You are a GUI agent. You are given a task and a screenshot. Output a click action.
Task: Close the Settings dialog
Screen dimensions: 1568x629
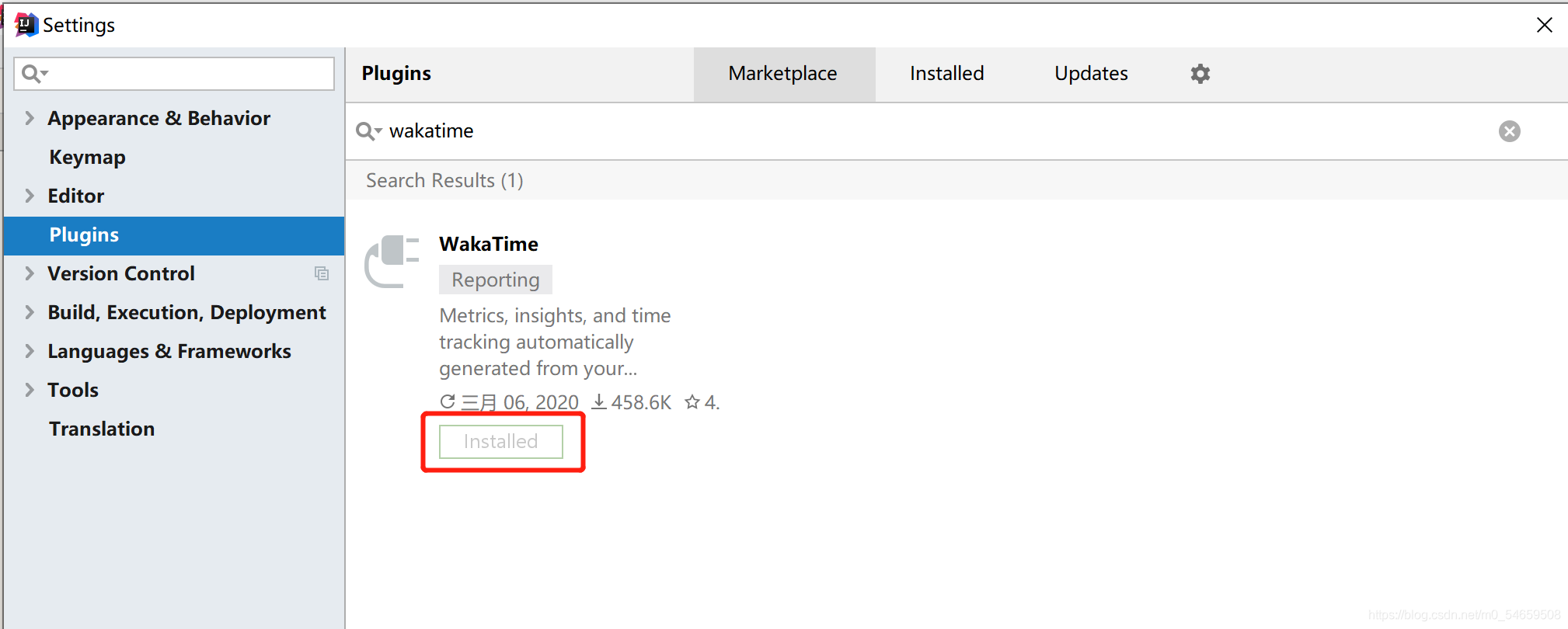point(1545,25)
